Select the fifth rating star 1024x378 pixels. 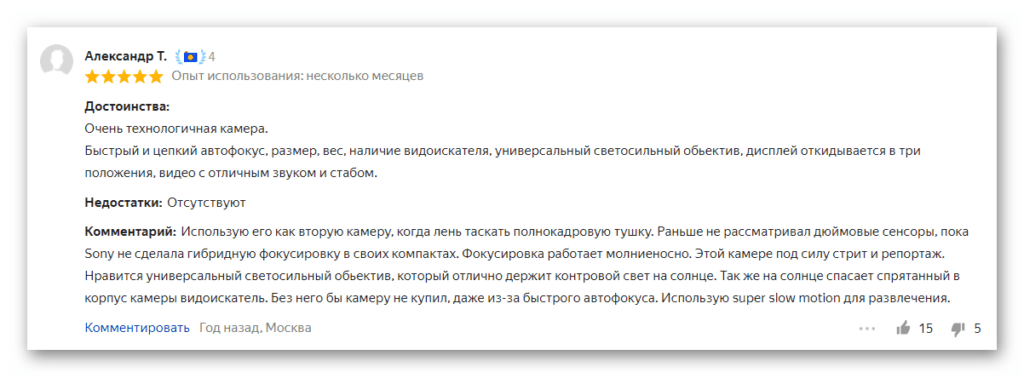click(x=155, y=76)
